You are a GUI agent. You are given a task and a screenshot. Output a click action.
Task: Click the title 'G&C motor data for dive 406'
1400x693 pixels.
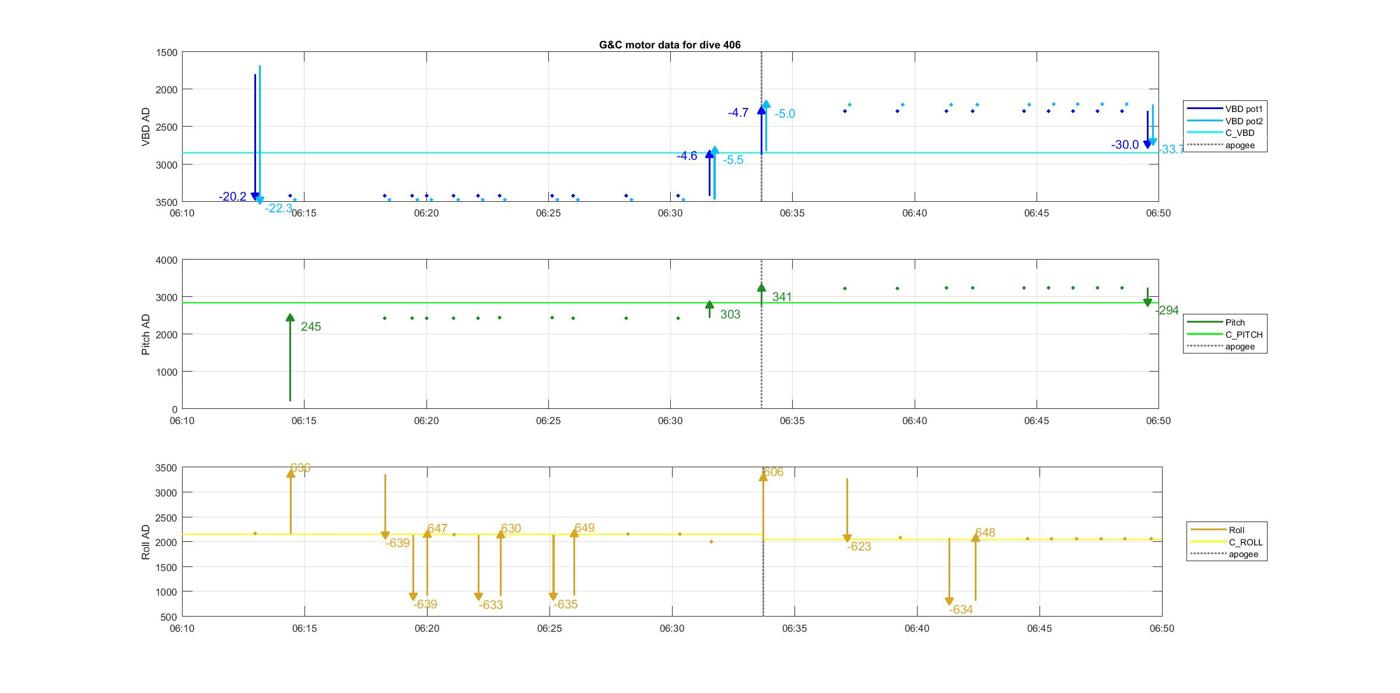(x=669, y=45)
